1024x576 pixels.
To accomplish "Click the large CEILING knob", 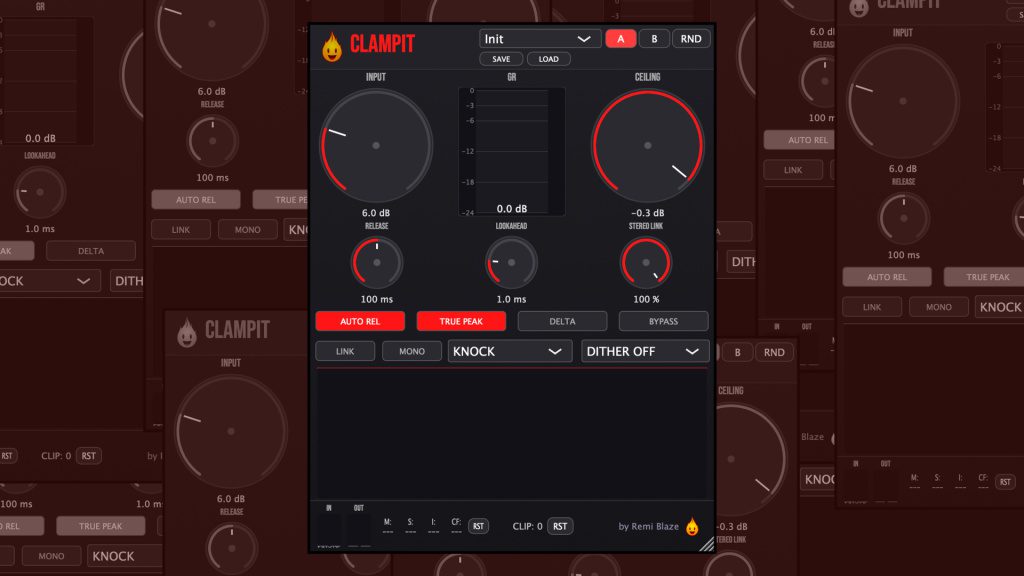I will [648, 146].
